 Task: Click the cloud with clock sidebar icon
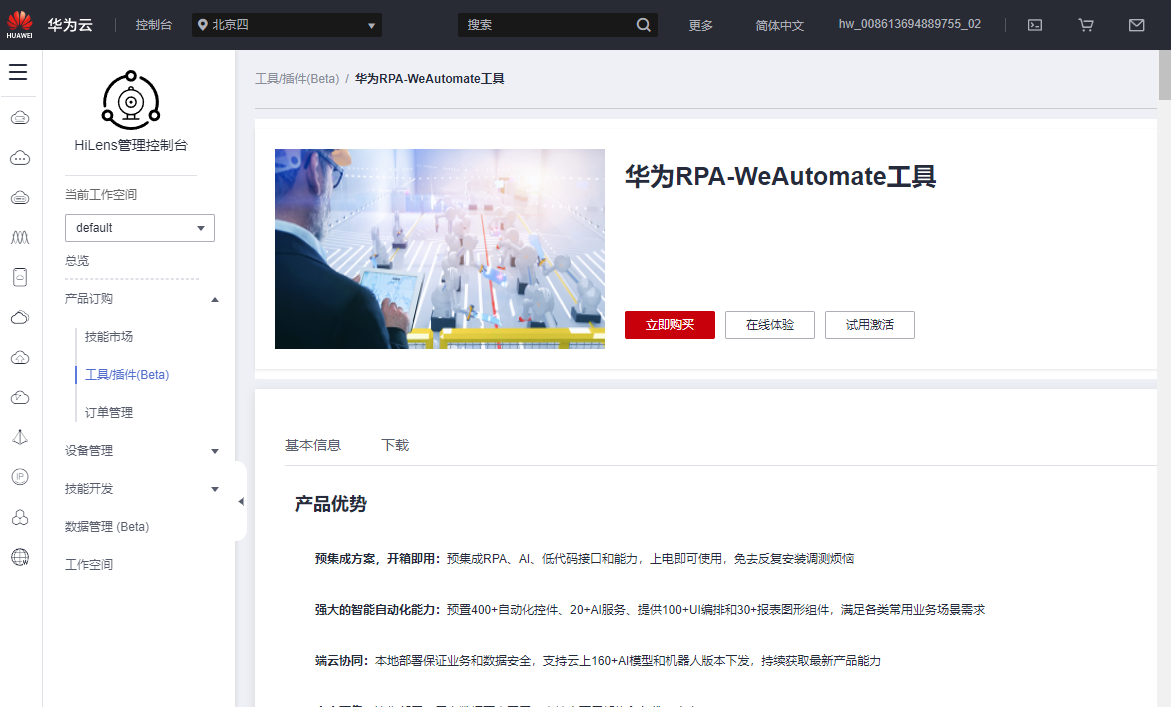click(20, 397)
